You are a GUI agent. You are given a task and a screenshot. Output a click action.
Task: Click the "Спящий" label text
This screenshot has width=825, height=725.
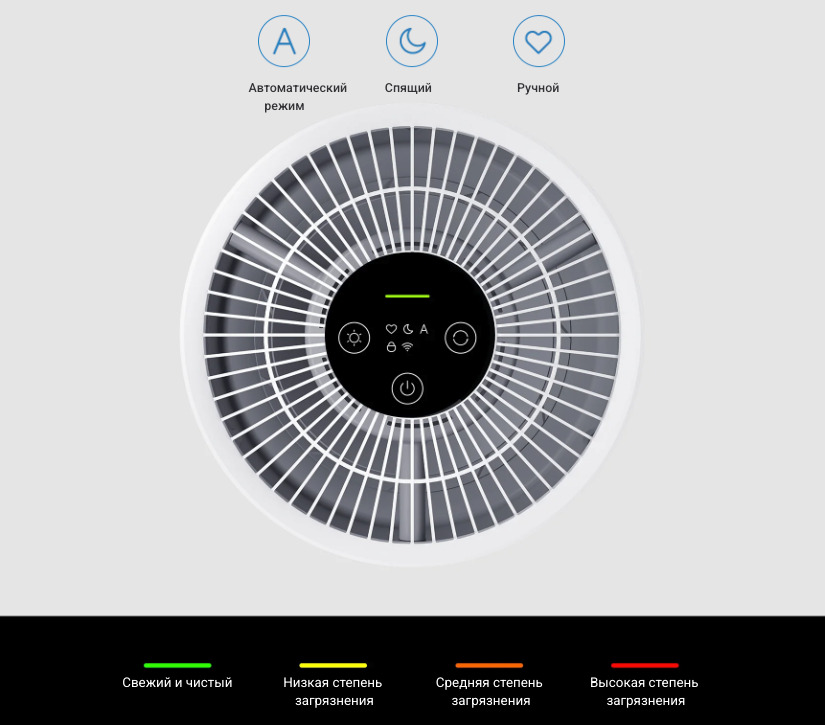pos(408,88)
